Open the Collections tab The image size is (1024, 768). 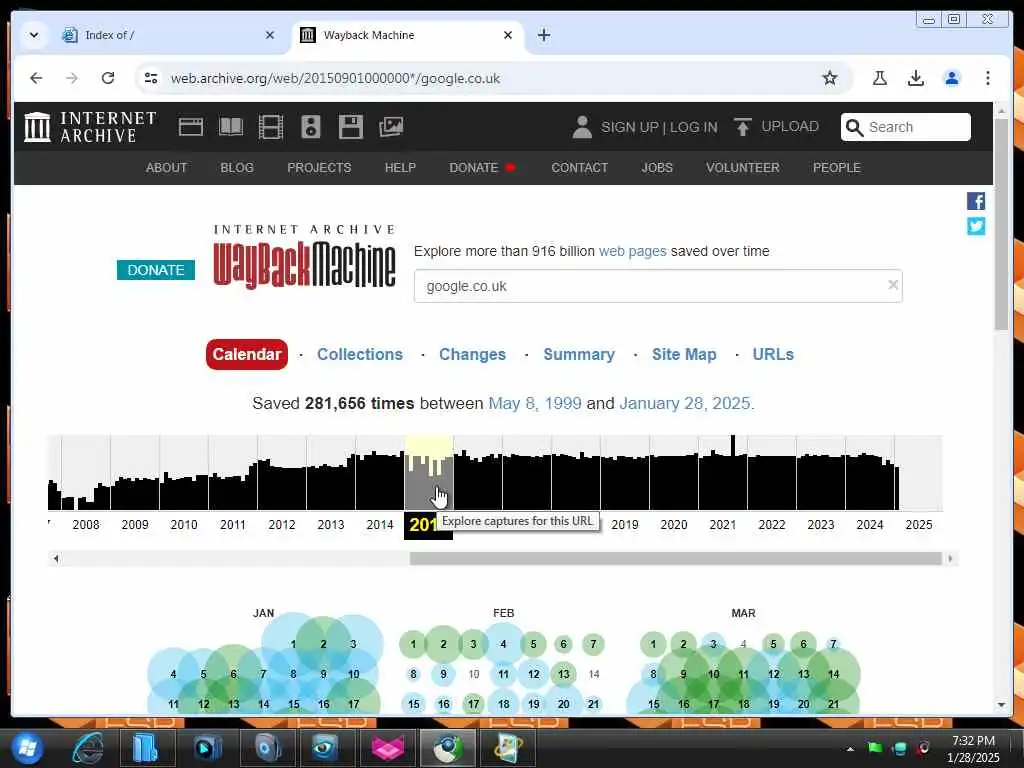(x=360, y=354)
